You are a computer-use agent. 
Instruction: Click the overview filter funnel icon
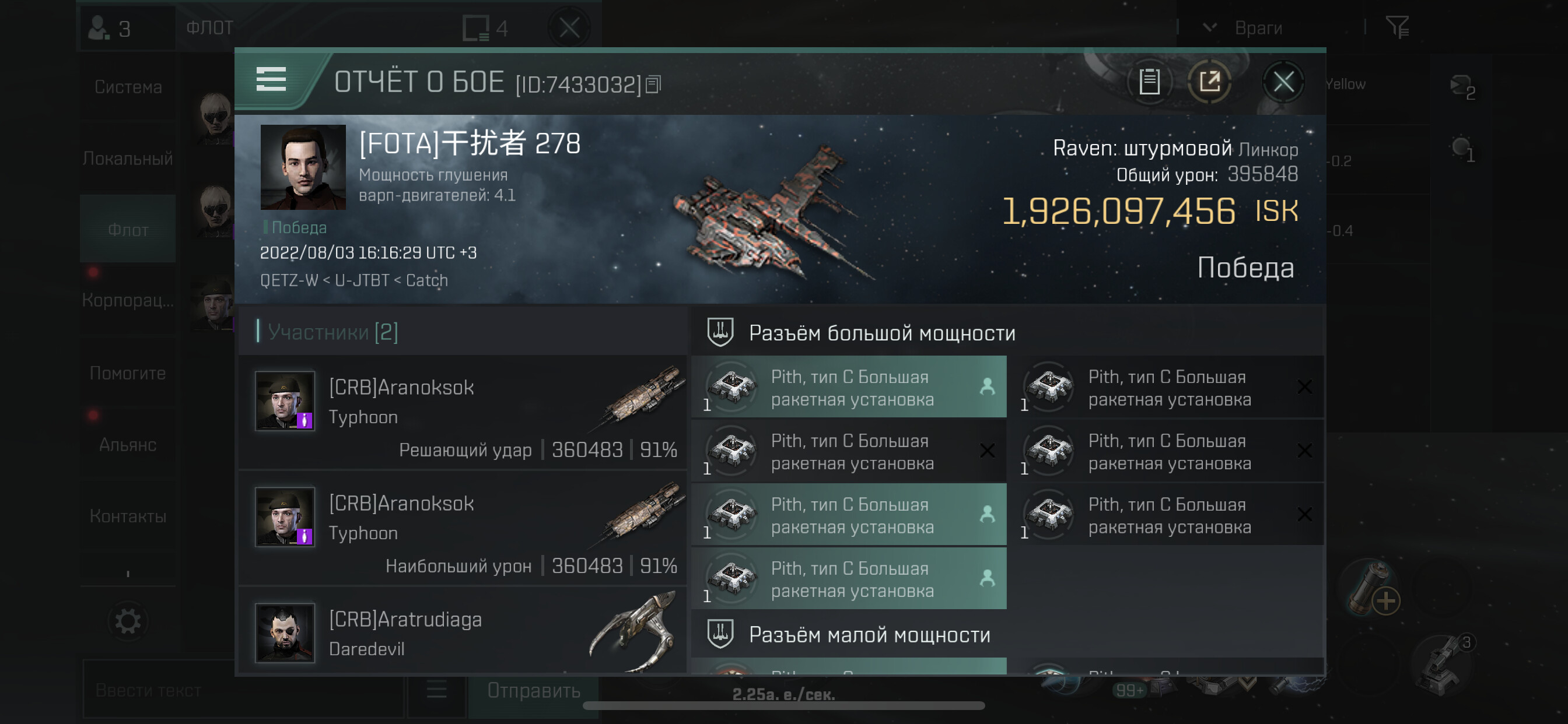(x=1397, y=27)
